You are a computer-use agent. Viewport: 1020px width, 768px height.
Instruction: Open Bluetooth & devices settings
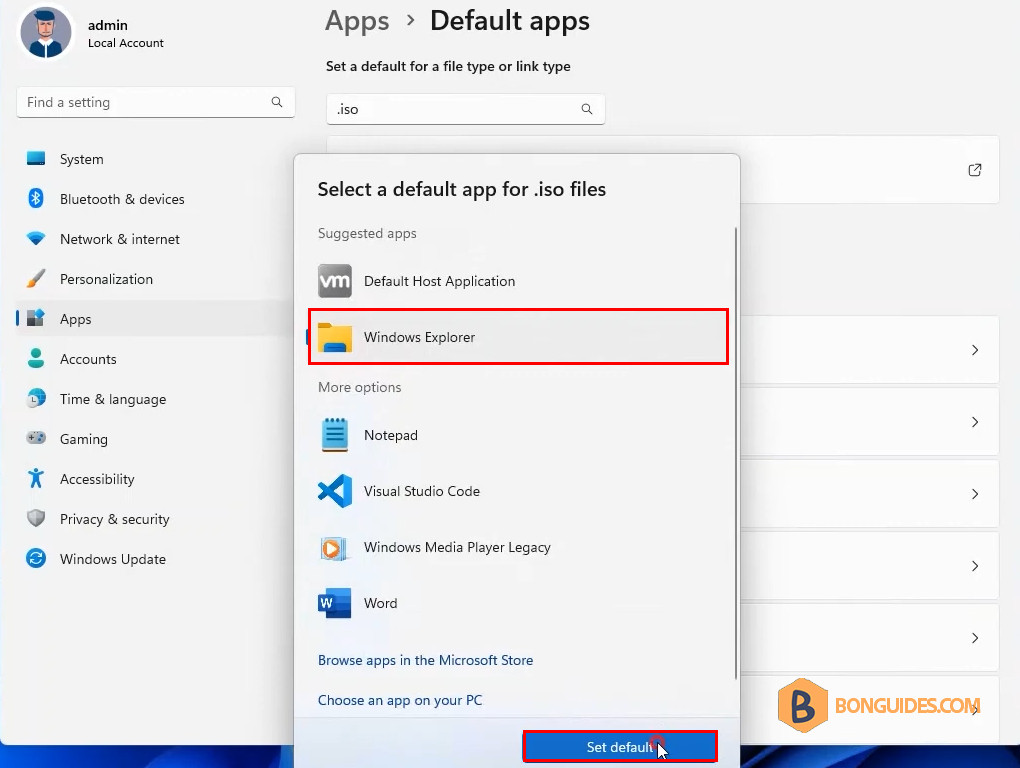tap(122, 199)
